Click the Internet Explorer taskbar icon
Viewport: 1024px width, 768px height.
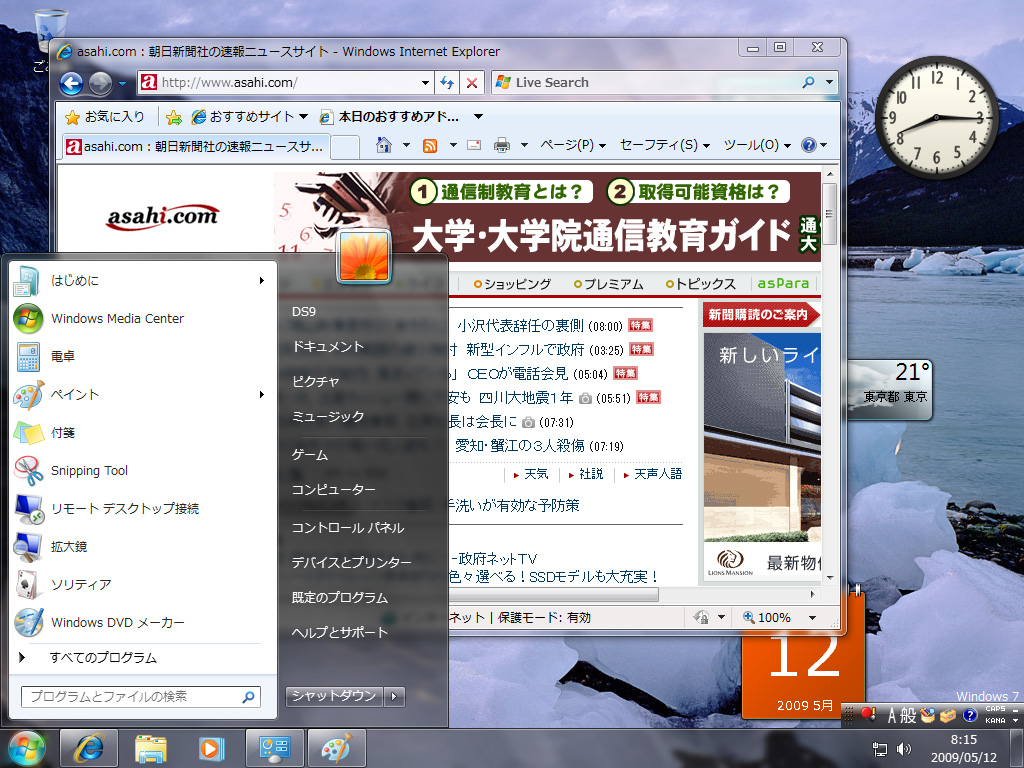pyautogui.click(x=89, y=748)
